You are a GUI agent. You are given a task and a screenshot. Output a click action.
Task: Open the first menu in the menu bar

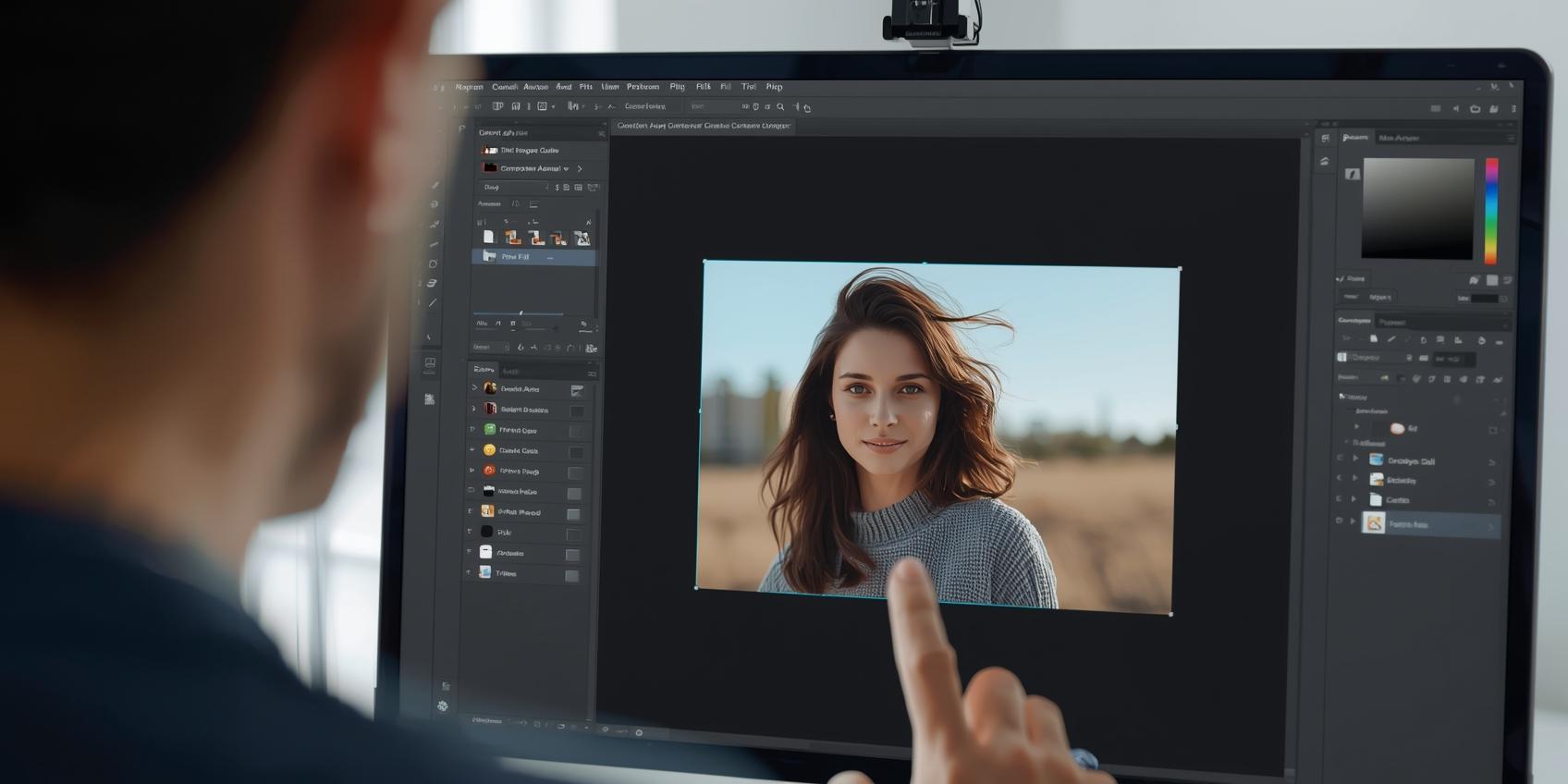pos(469,87)
